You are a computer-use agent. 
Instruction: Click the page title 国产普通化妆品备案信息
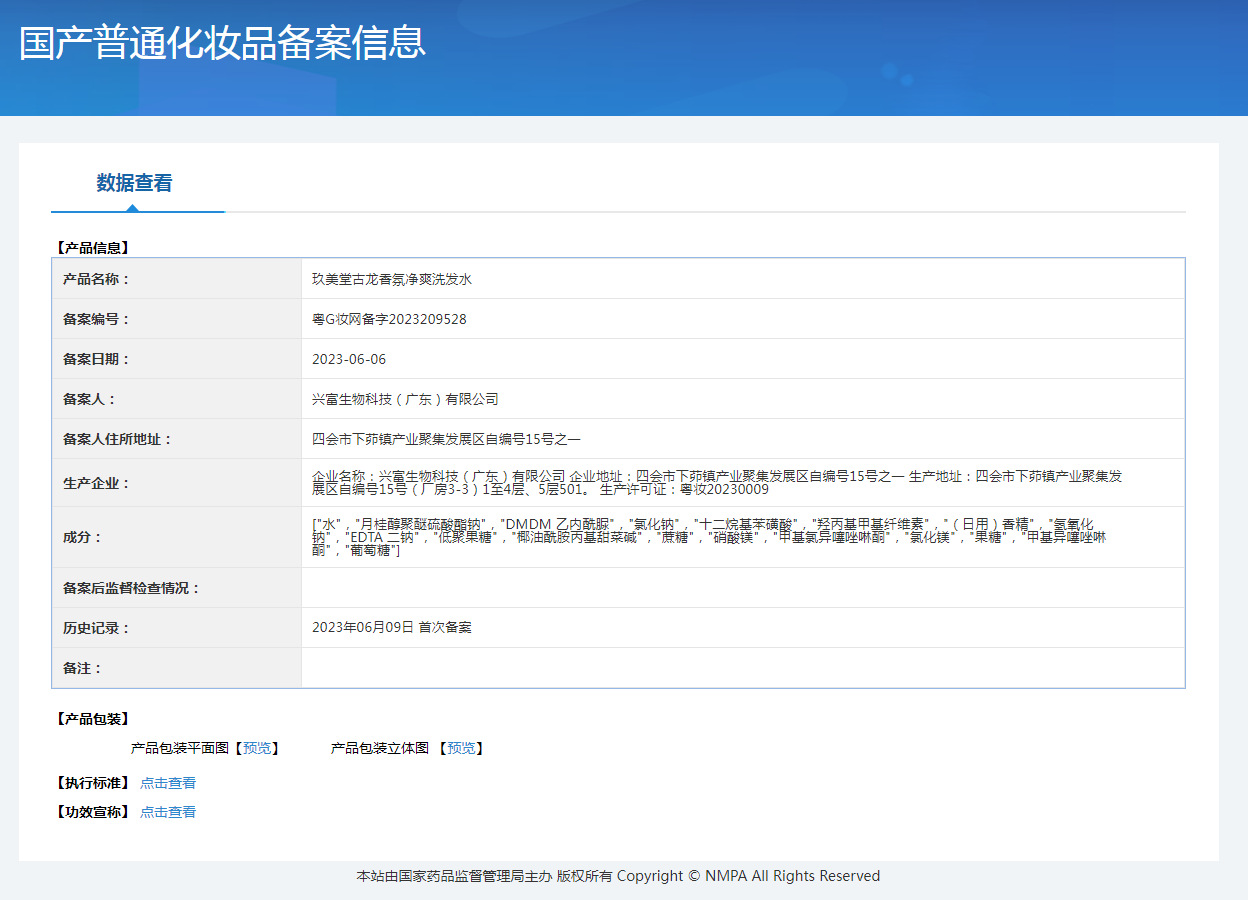point(222,43)
